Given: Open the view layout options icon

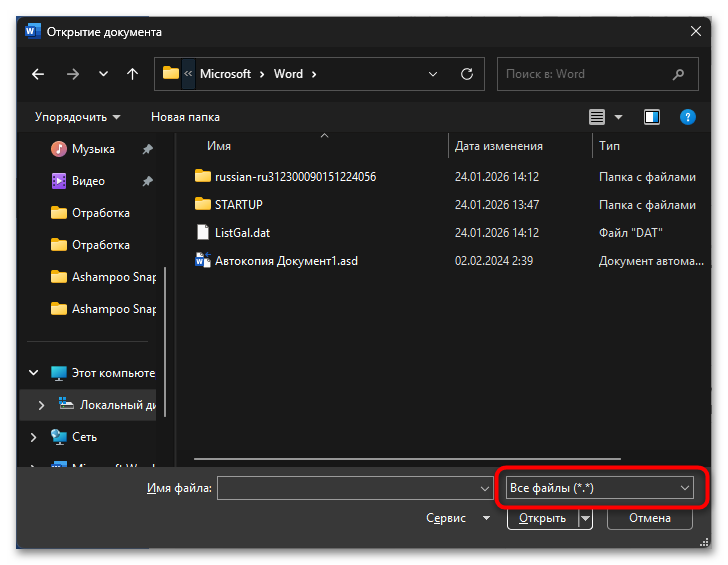Looking at the screenshot, I should pos(598,117).
